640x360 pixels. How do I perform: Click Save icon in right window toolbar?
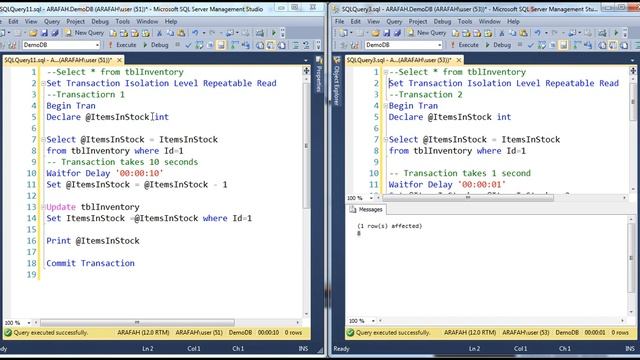click(x=387, y=33)
